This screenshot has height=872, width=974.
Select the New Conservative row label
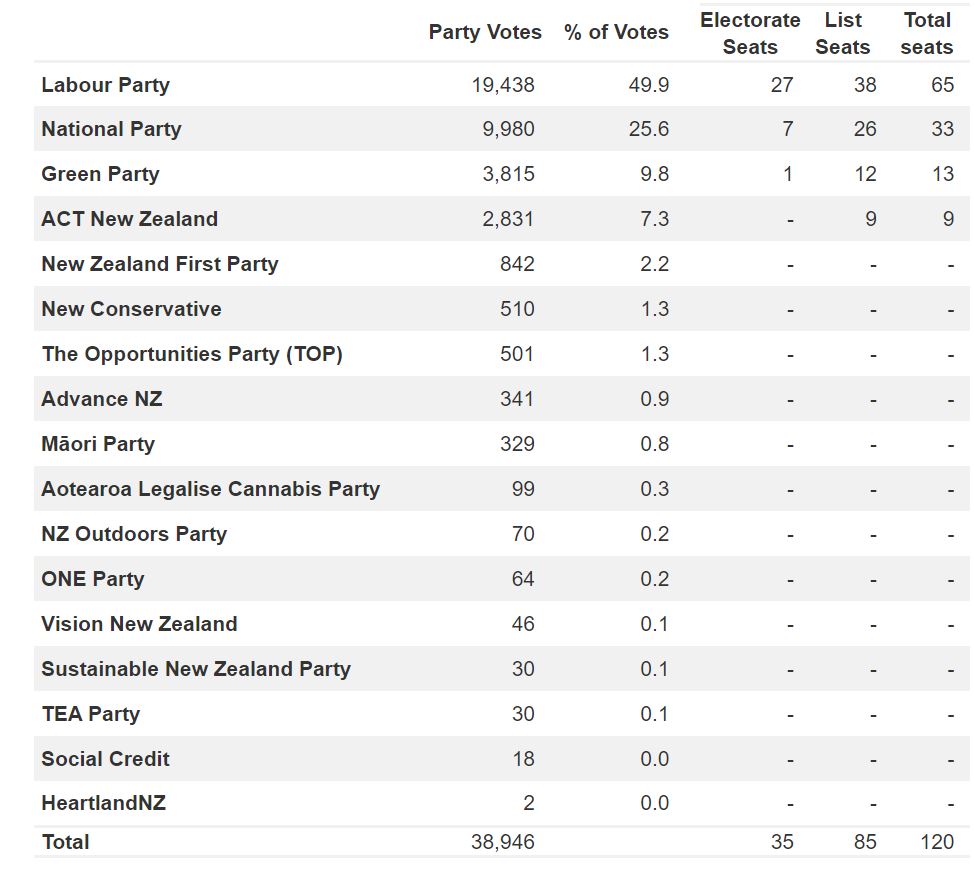click(131, 309)
